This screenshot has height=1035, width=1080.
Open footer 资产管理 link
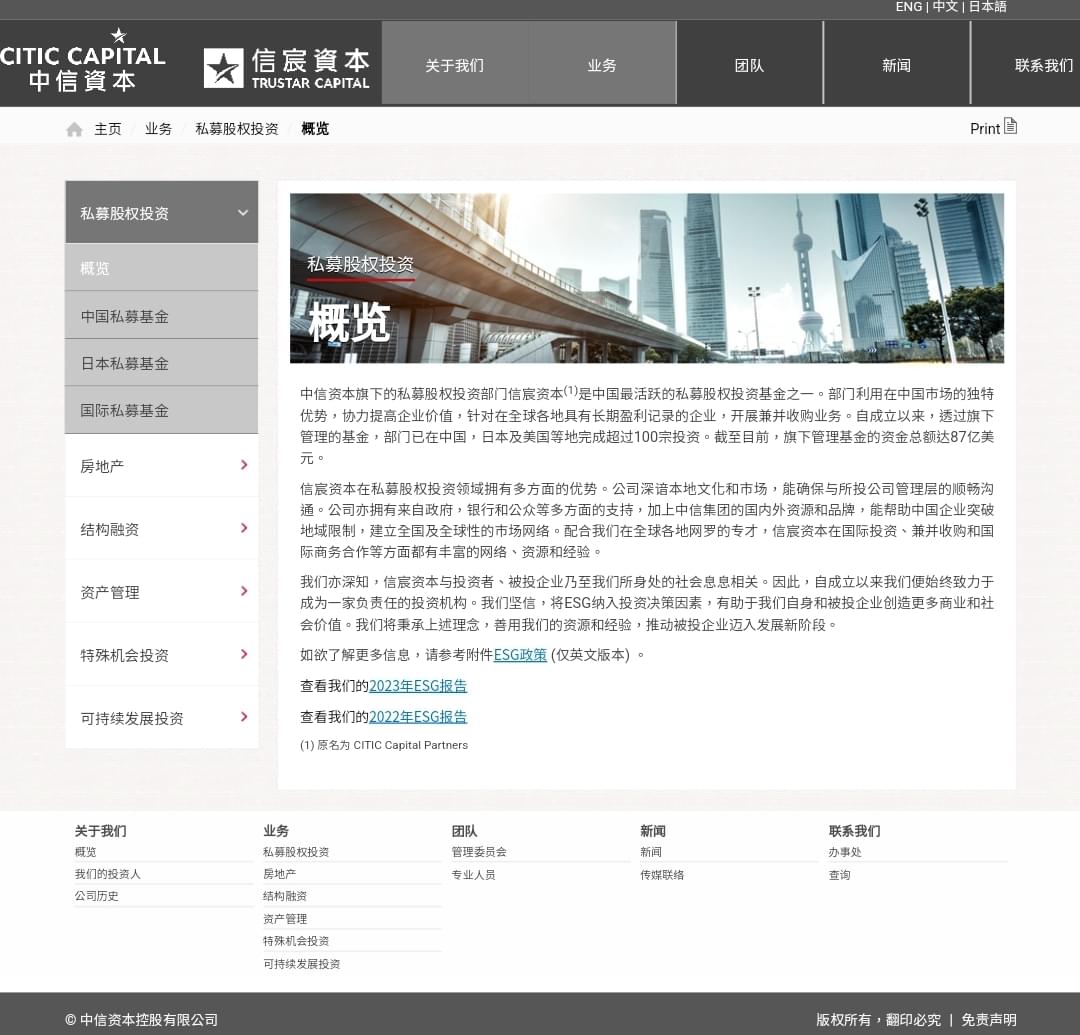285,919
